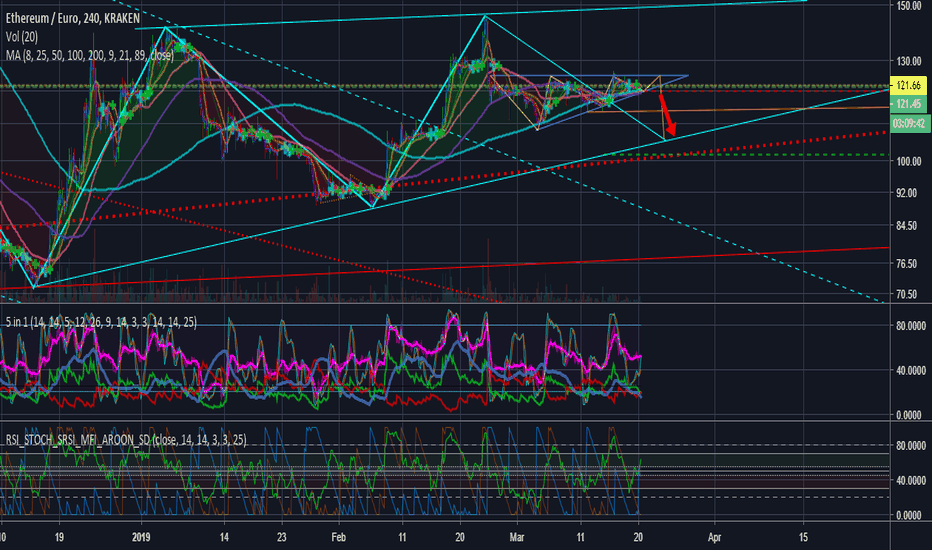Click the '23' date label on time axis
Viewport: 932px width, 550px height.
pos(281,538)
